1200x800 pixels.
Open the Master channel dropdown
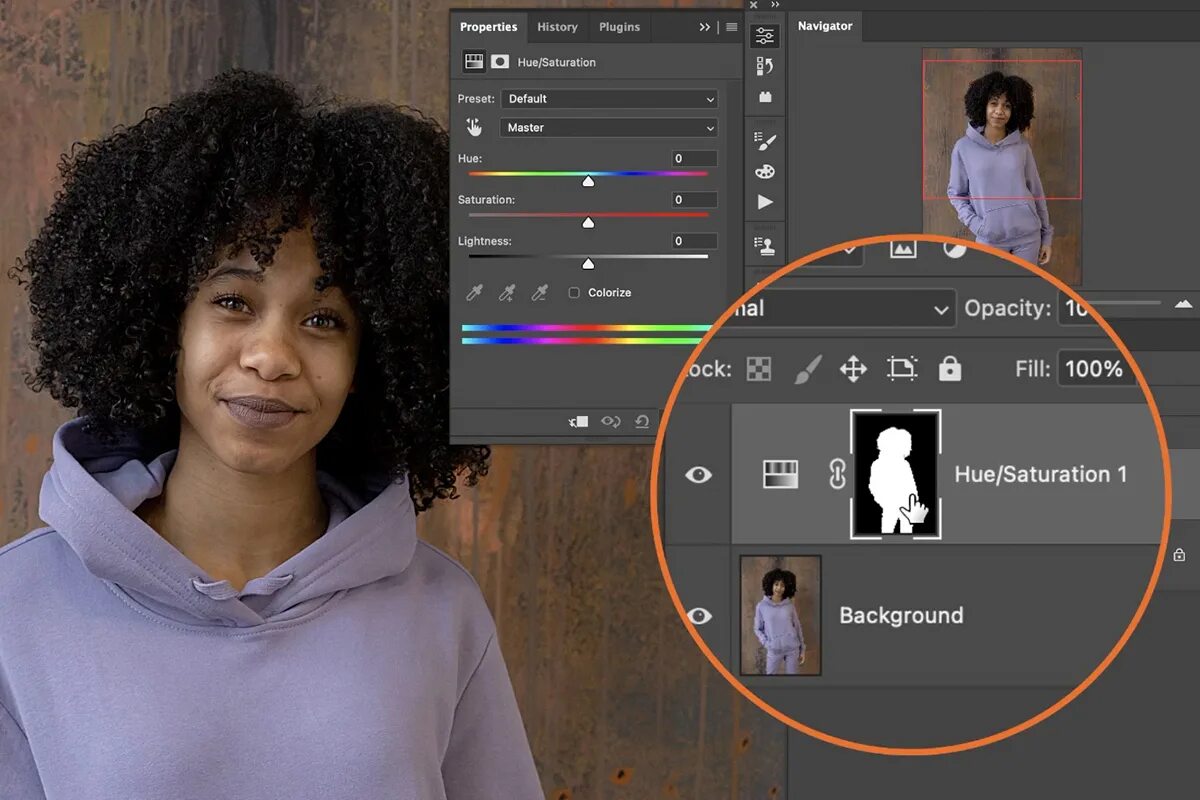click(x=609, y=128)
